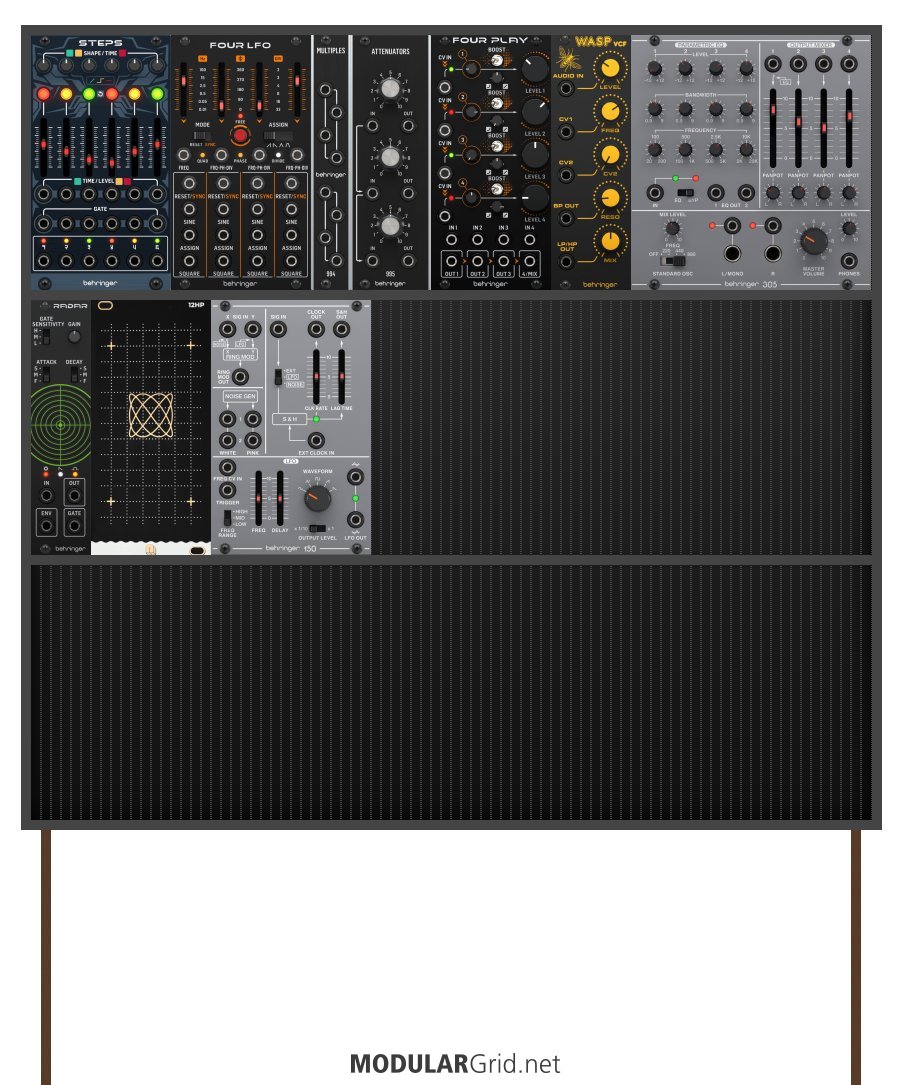The height and width of the screenshot is (1085, 912).
Task: Click the Four LFO red Free button
Action: pyautogui.click(x=240, y=136)
